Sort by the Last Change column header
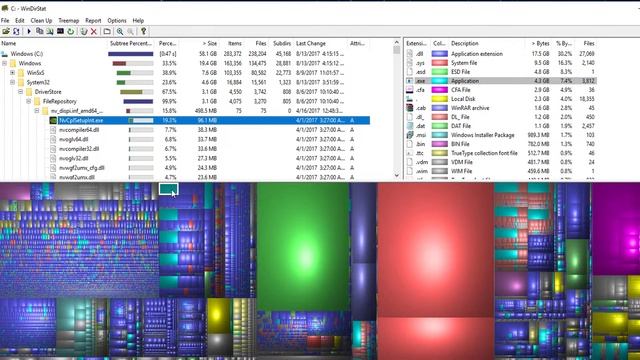 (x=320, y=43)
